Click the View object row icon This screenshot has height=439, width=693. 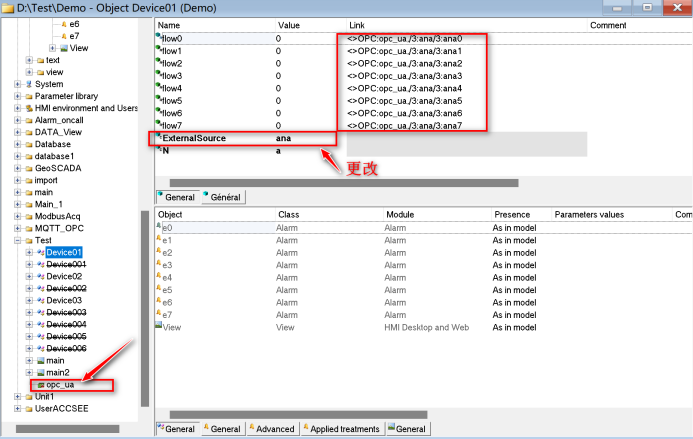point(158,325)
